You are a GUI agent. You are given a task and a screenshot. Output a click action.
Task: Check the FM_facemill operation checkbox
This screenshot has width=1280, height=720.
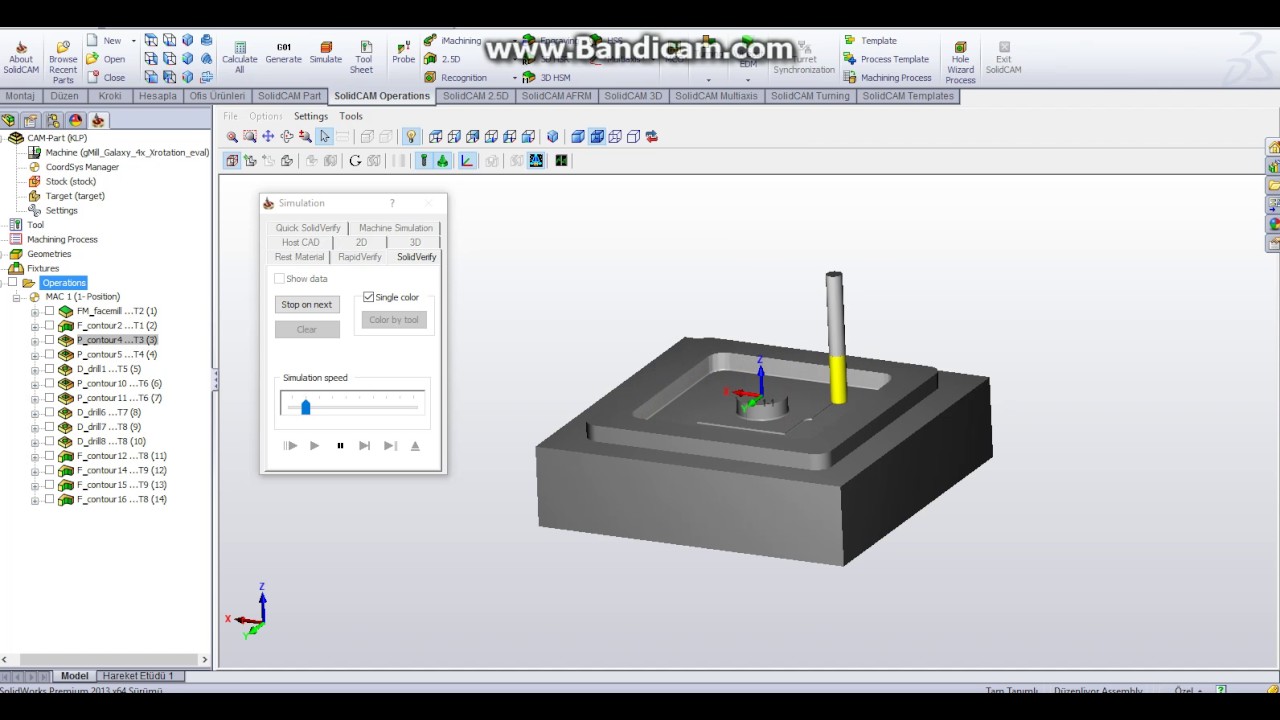(x=49, y=311)
